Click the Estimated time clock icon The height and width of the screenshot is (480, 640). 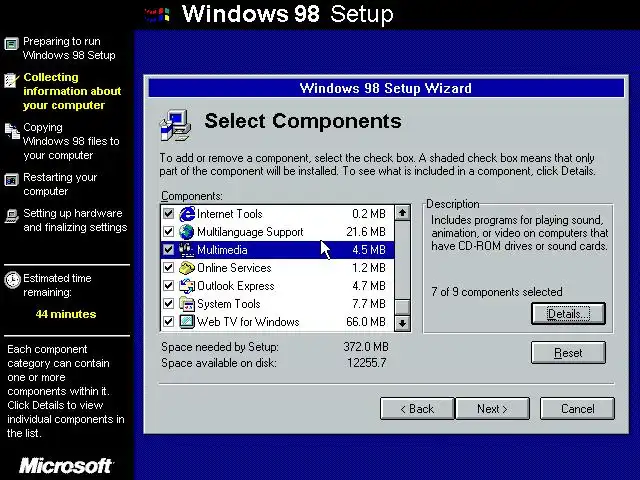[x=12, y=280]
